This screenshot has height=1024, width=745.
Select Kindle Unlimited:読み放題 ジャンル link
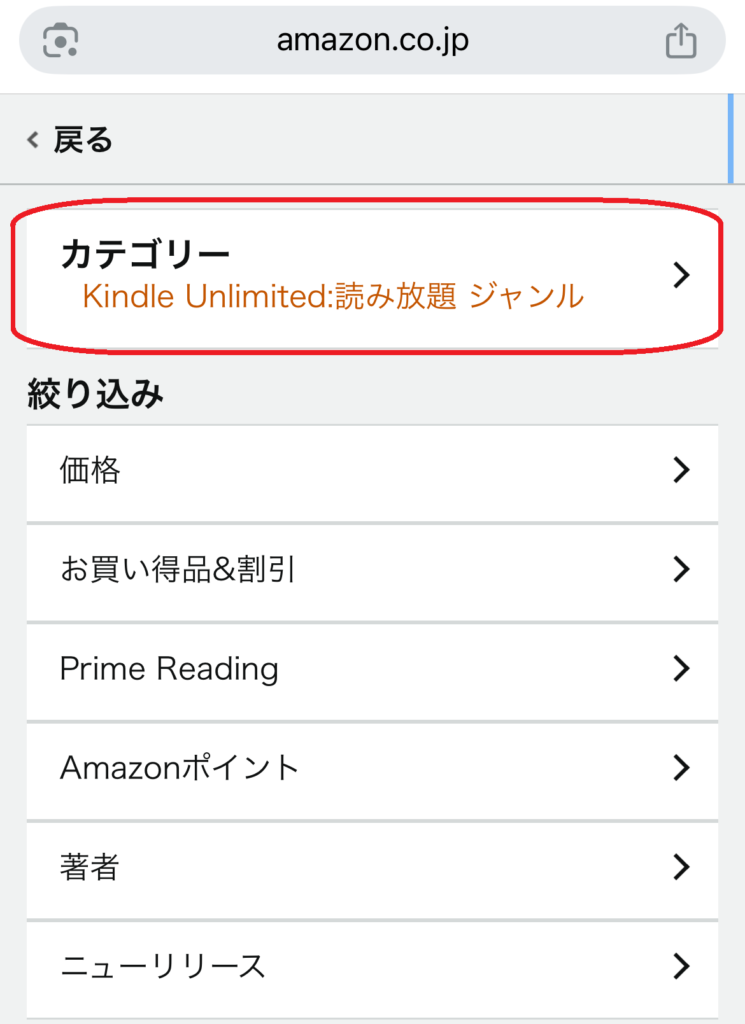(x=332, y=296)
